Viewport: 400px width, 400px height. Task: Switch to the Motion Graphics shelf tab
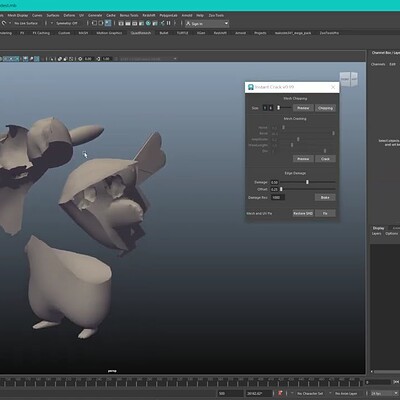point(109,33)
